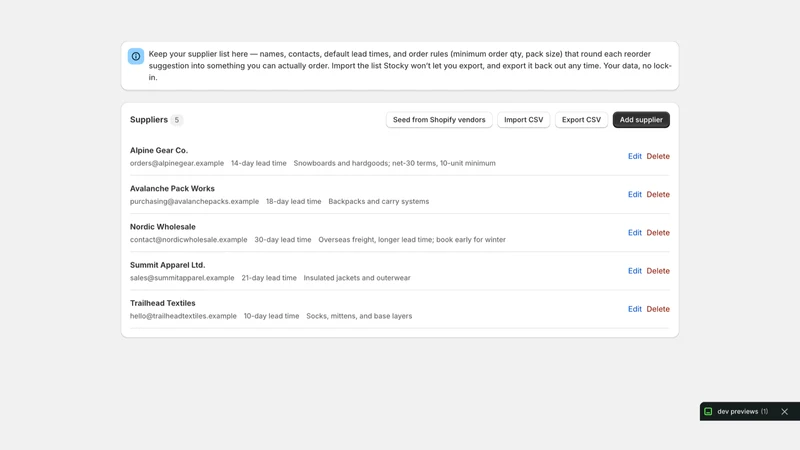Open the dev previews (1) panel
Viewport: 800px width, 450px height.
742,411
